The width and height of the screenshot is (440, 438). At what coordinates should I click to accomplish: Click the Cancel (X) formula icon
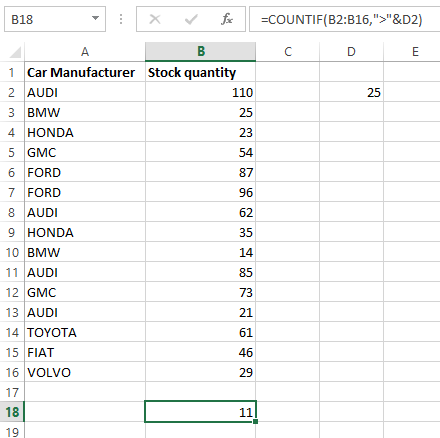pos(155,19)
